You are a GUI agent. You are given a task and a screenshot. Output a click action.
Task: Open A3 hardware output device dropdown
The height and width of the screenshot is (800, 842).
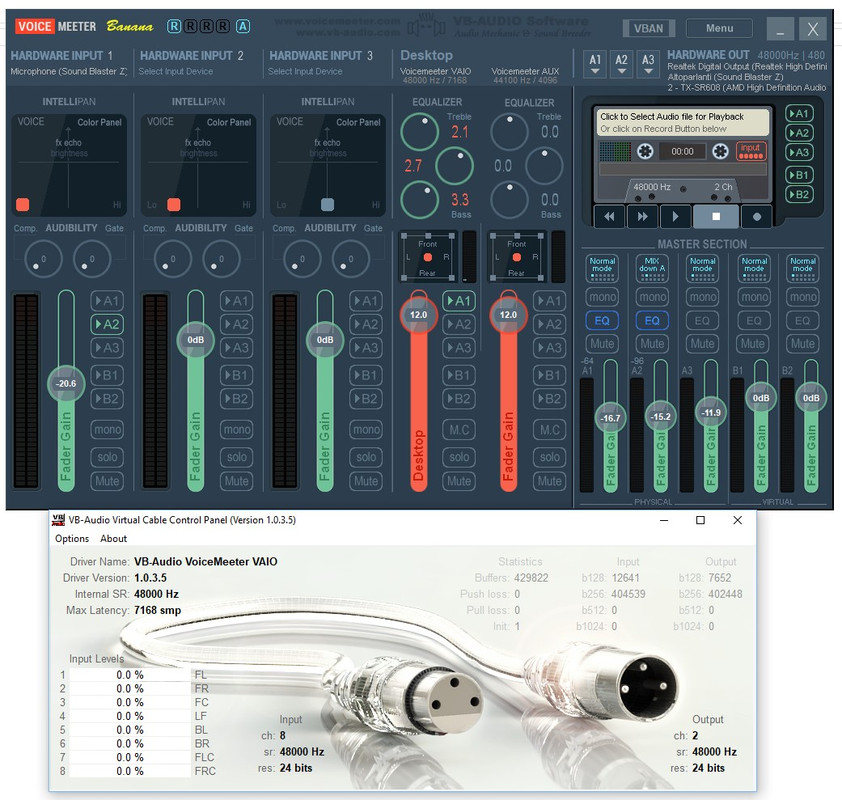click(648, 64)
